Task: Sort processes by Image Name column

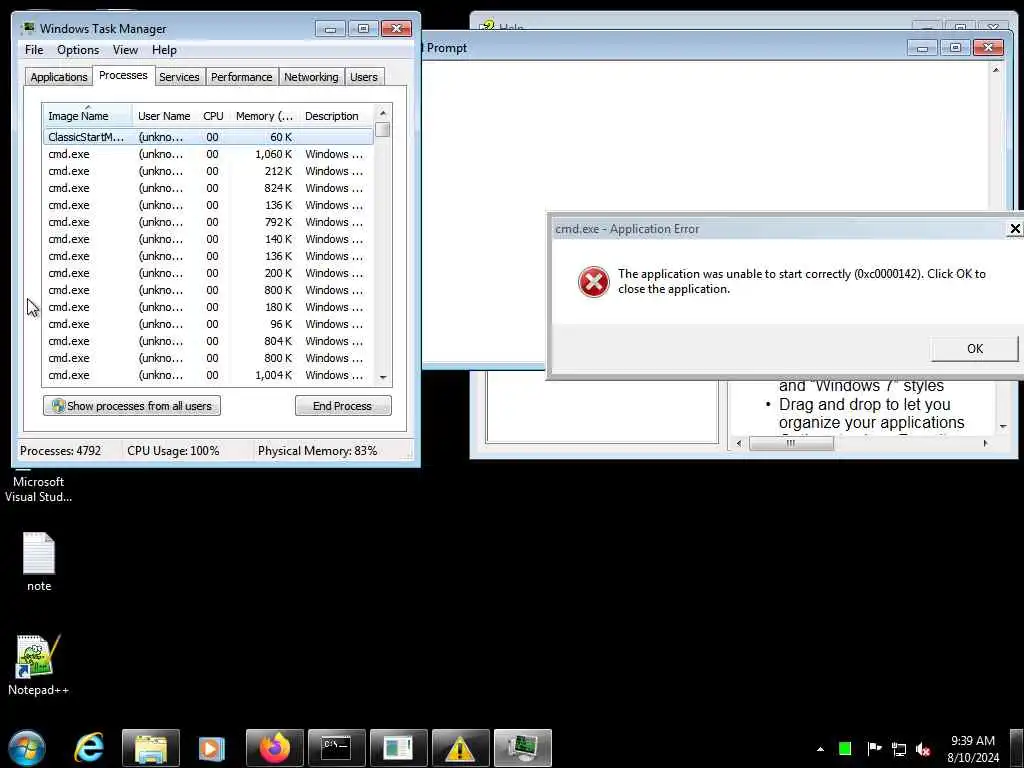Action: tap(88, 116)
